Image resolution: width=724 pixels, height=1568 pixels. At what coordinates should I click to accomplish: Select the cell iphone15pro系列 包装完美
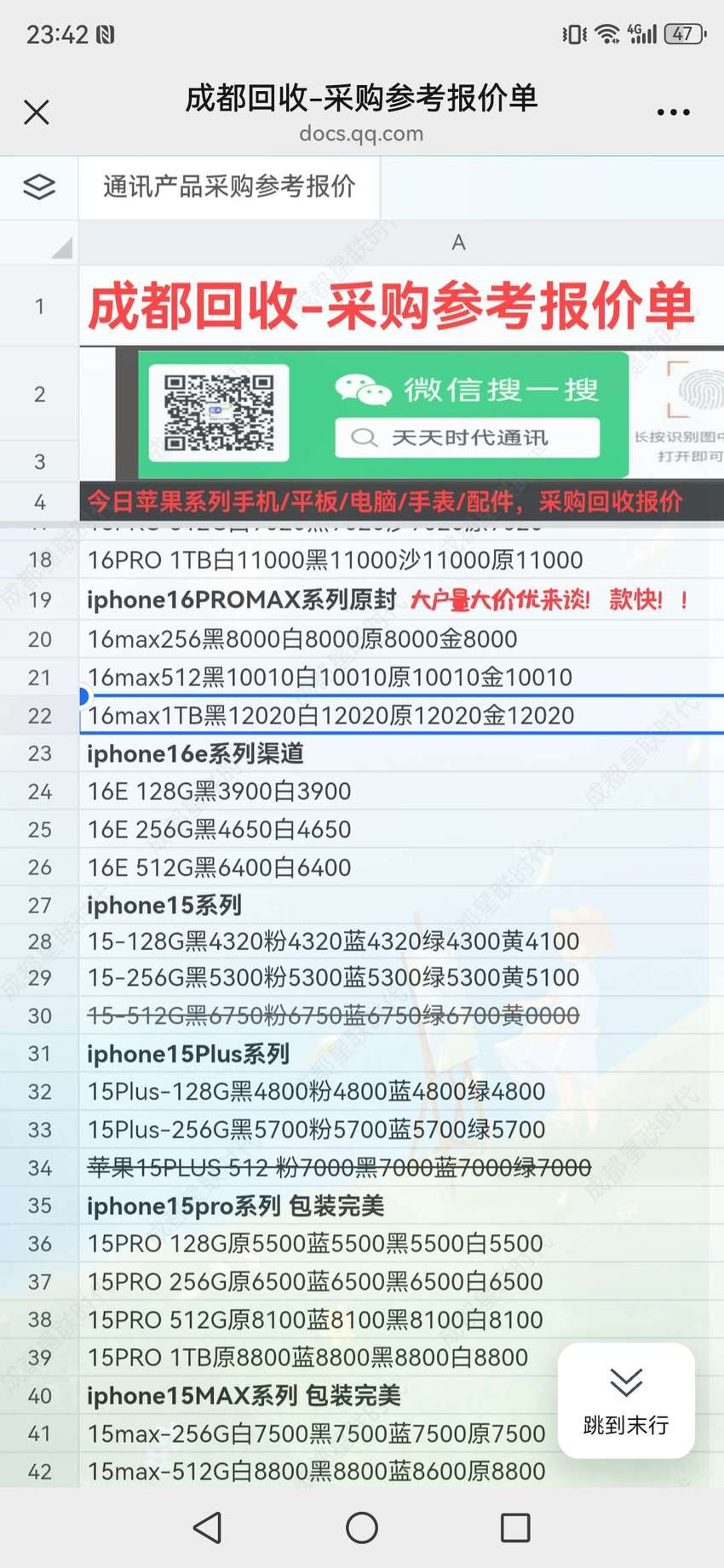pos(401,1205)
